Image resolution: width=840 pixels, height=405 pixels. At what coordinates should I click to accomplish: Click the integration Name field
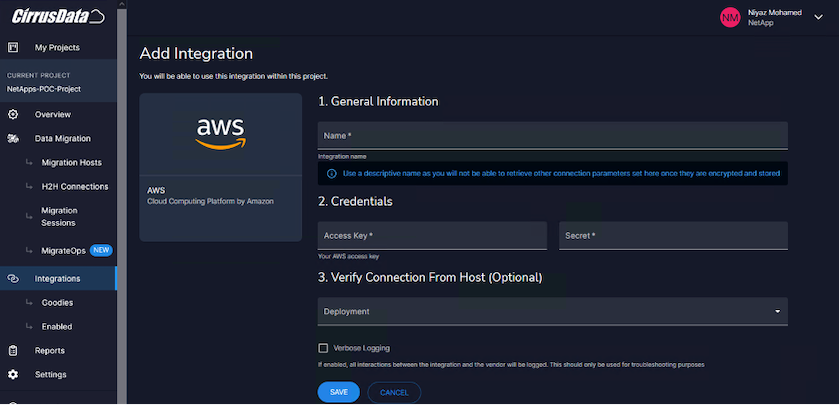tap(552, 136)
